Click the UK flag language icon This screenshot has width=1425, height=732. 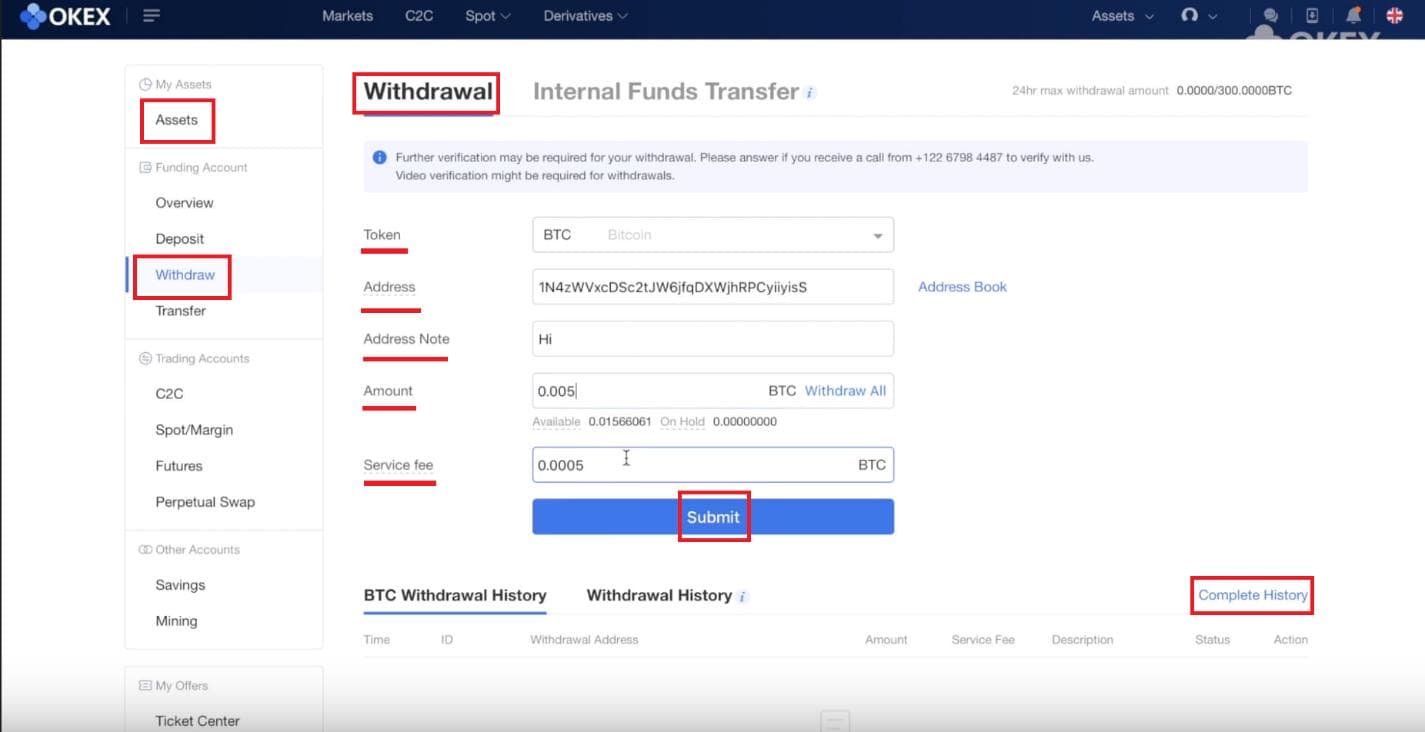(x=1395, y=16)
